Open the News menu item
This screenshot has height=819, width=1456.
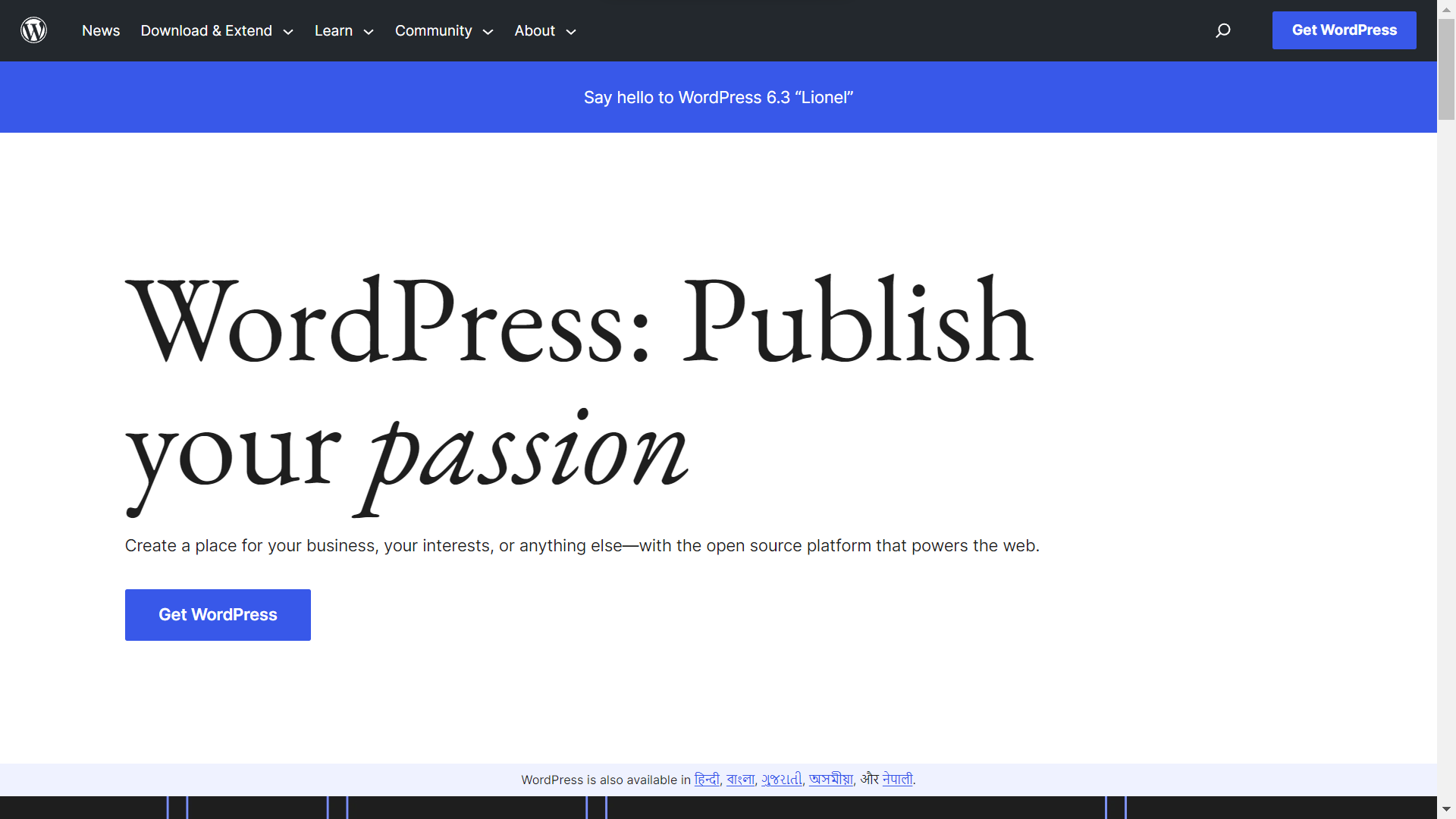tap(101, 30)
